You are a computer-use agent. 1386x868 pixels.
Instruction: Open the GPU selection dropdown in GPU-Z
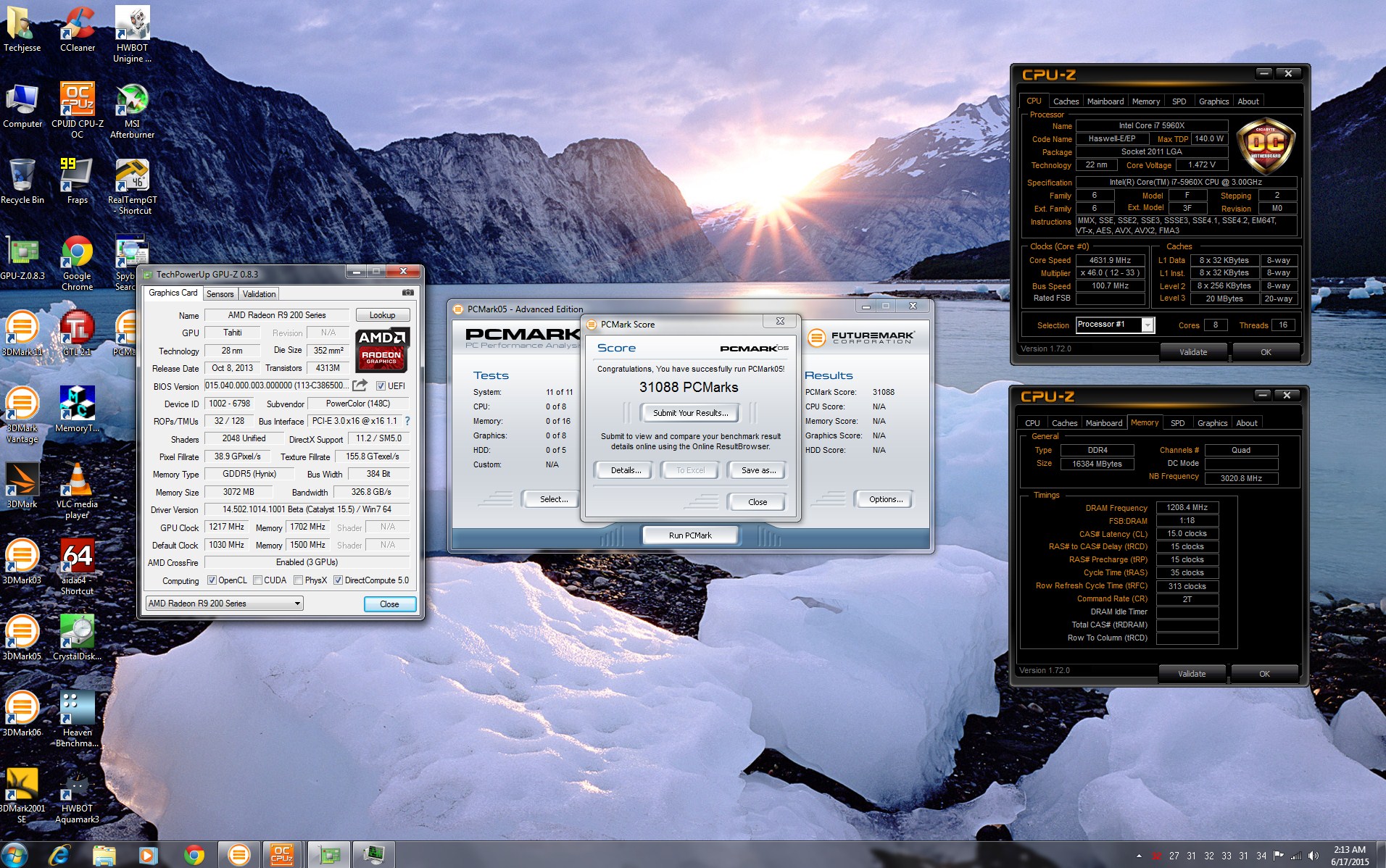click(224, 604)
